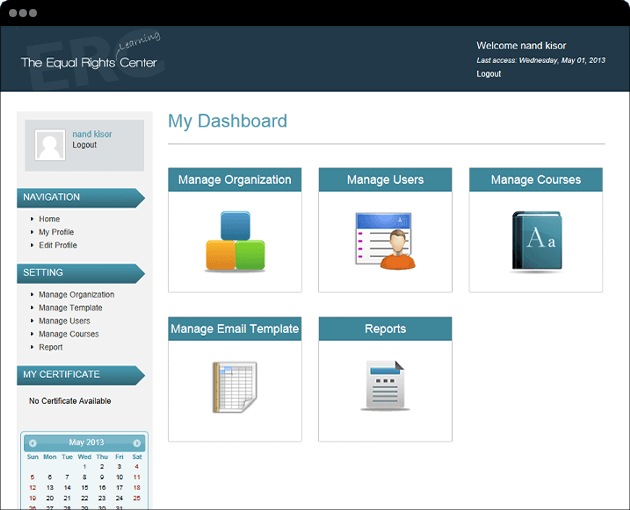
Task: Open the nand kisor profile name link
Action: tap(92, 134)
